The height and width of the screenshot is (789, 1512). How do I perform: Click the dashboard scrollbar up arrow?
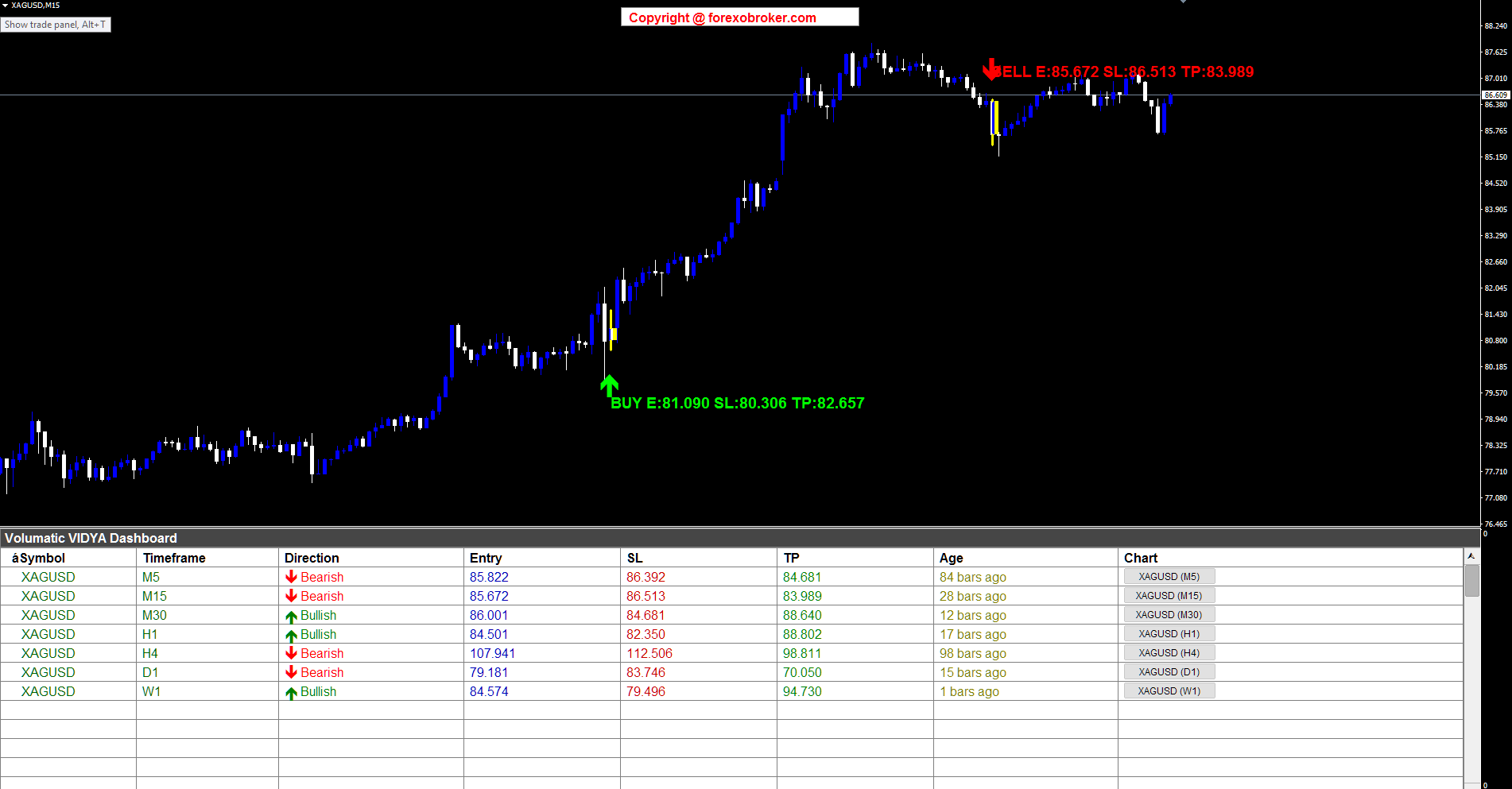1471,556
